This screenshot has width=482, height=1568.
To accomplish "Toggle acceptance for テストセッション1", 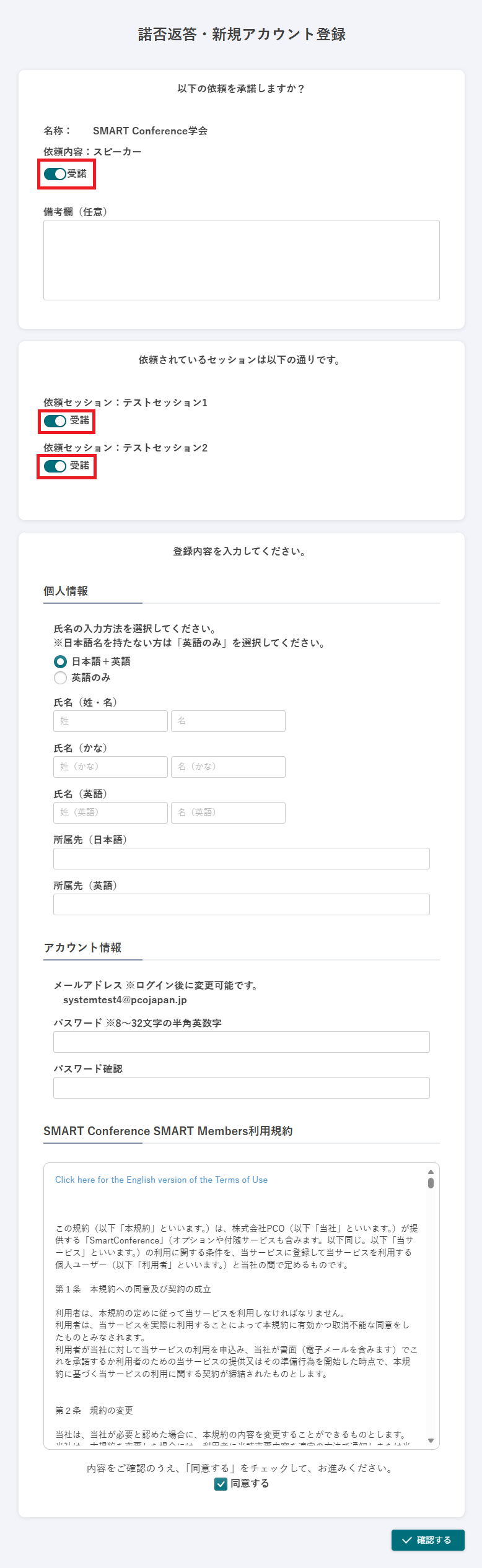I will click(x=56, y=421).
